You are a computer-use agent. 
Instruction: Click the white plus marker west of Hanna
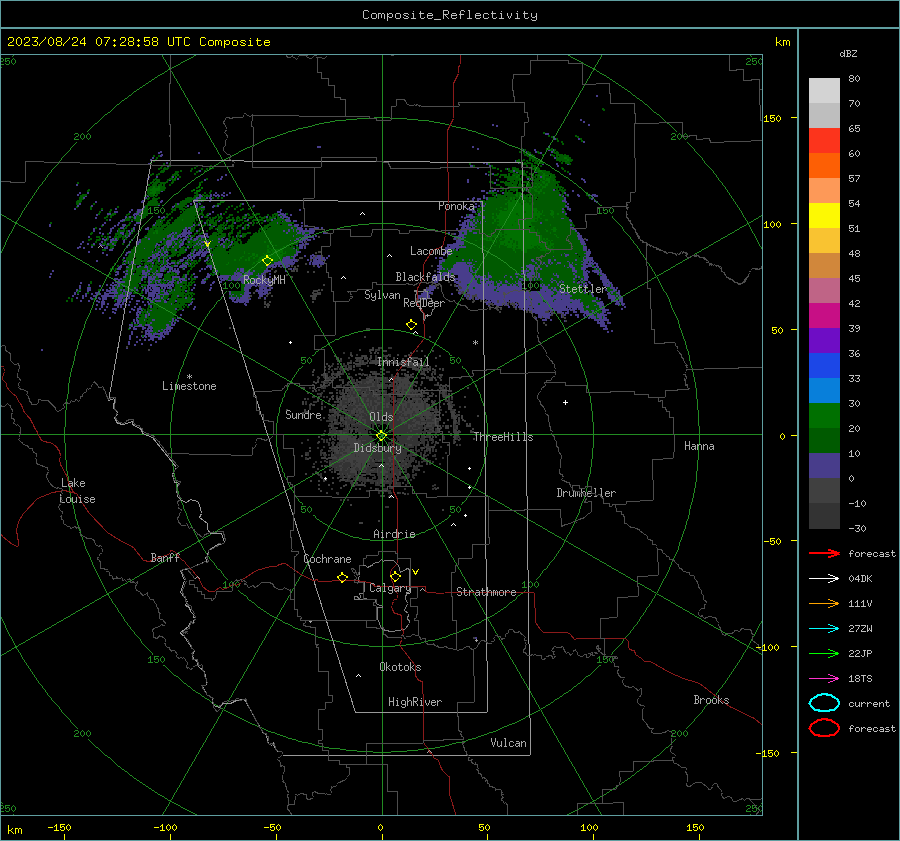click(565, 402)
